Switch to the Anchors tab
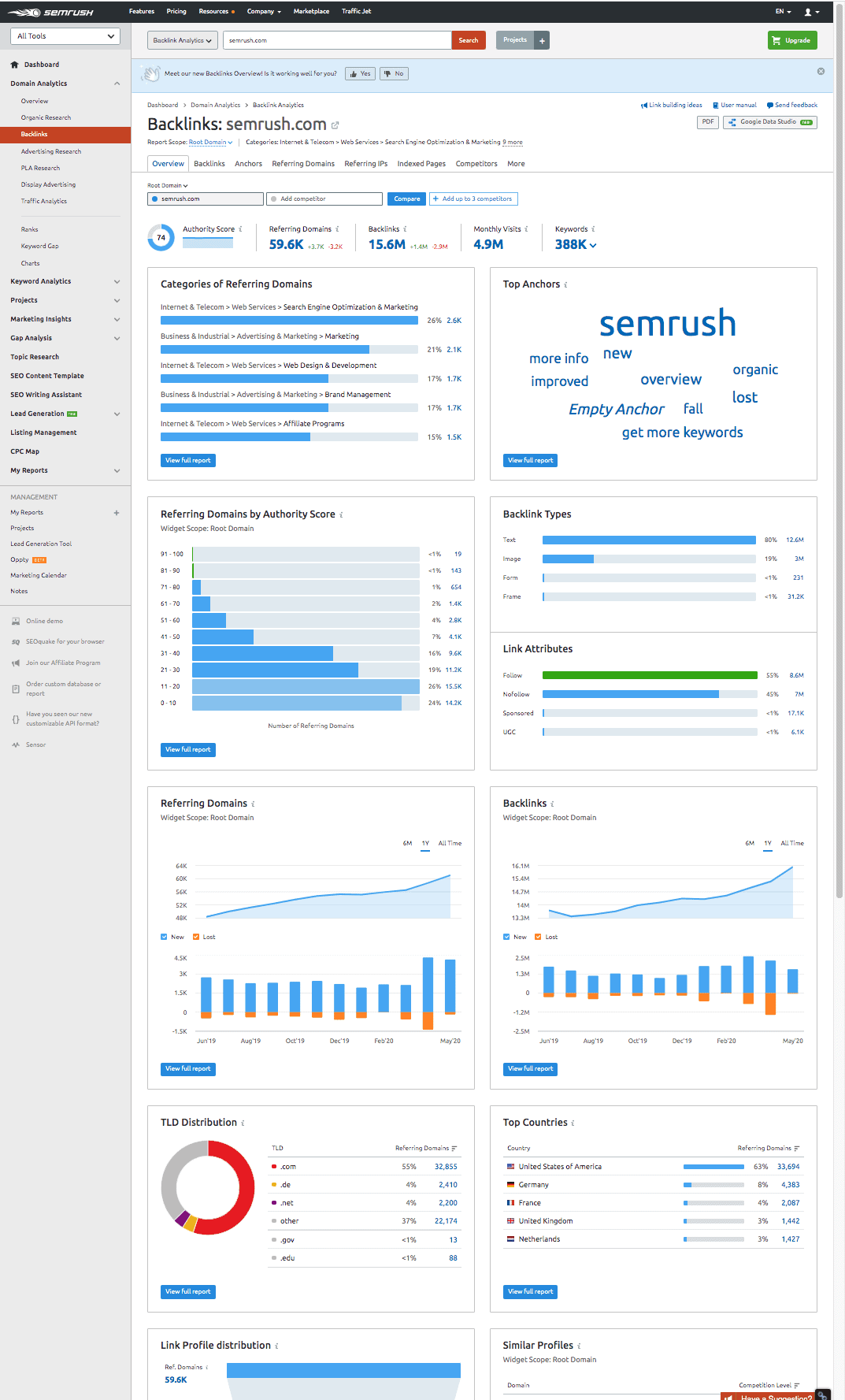The height and width of the screenshot is (1400, 845). (248, 164)
